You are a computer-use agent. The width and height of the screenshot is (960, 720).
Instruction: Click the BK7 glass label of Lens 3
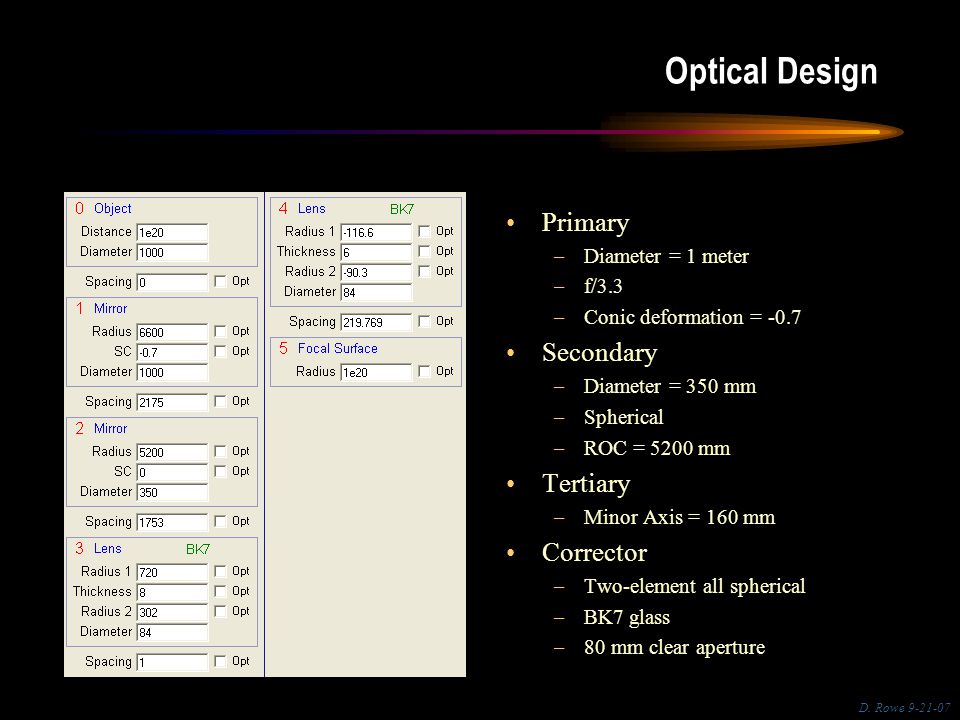(x=198, y=549)
